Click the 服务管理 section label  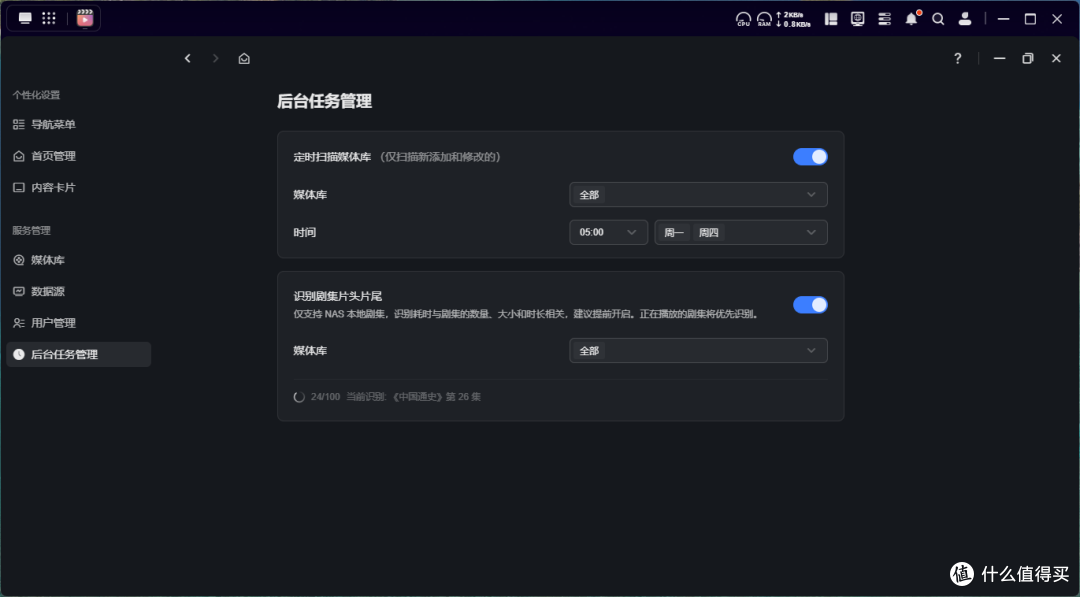[31, 231]
